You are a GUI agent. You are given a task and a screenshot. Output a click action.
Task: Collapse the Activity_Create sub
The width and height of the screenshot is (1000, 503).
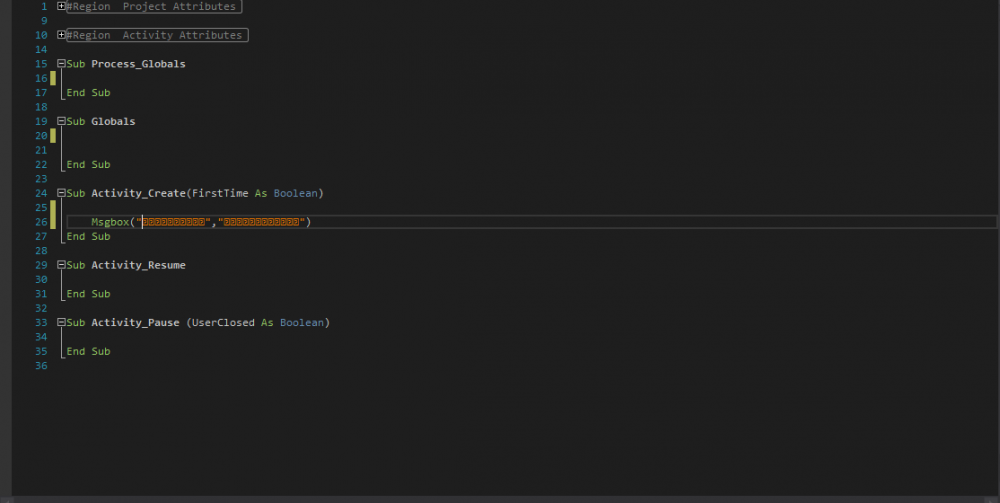(62, 193)
